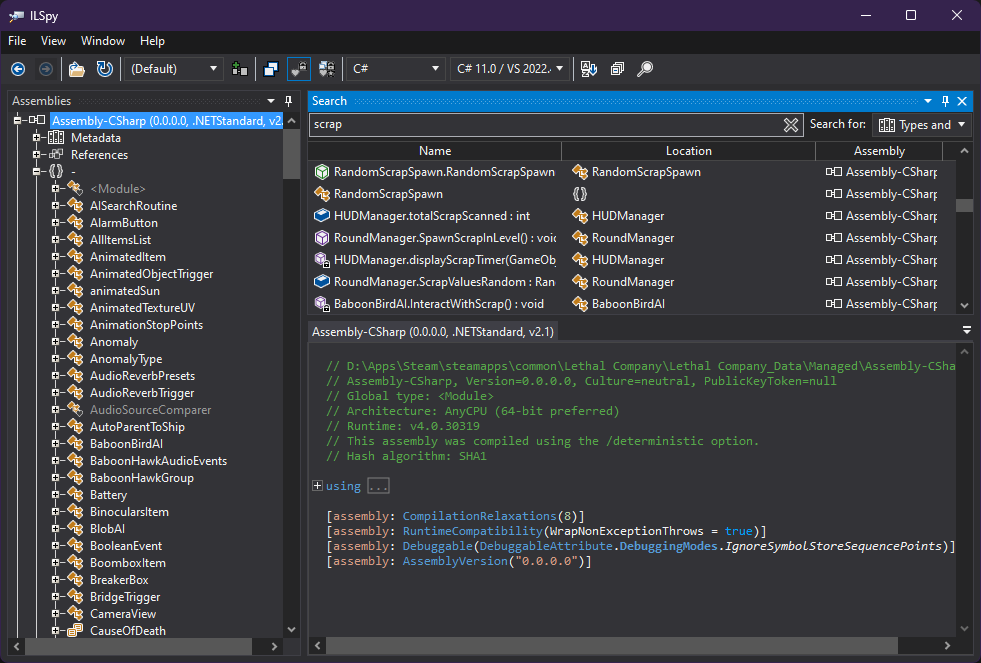Toggle show all types and members

point(327,69)
